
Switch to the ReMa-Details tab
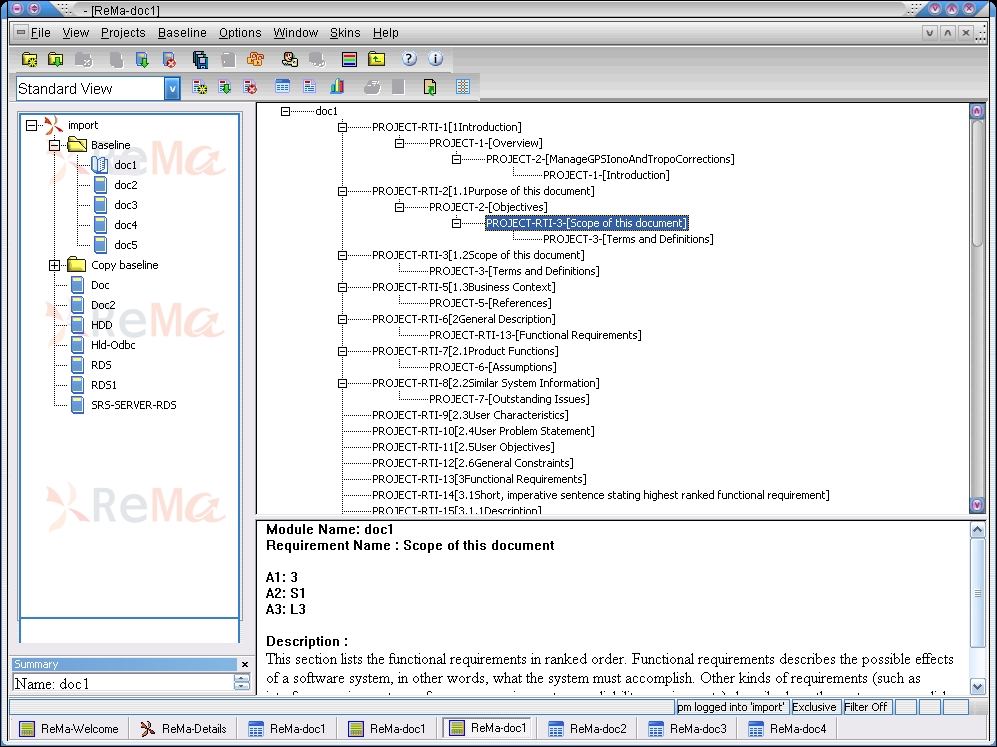point(184,729)
